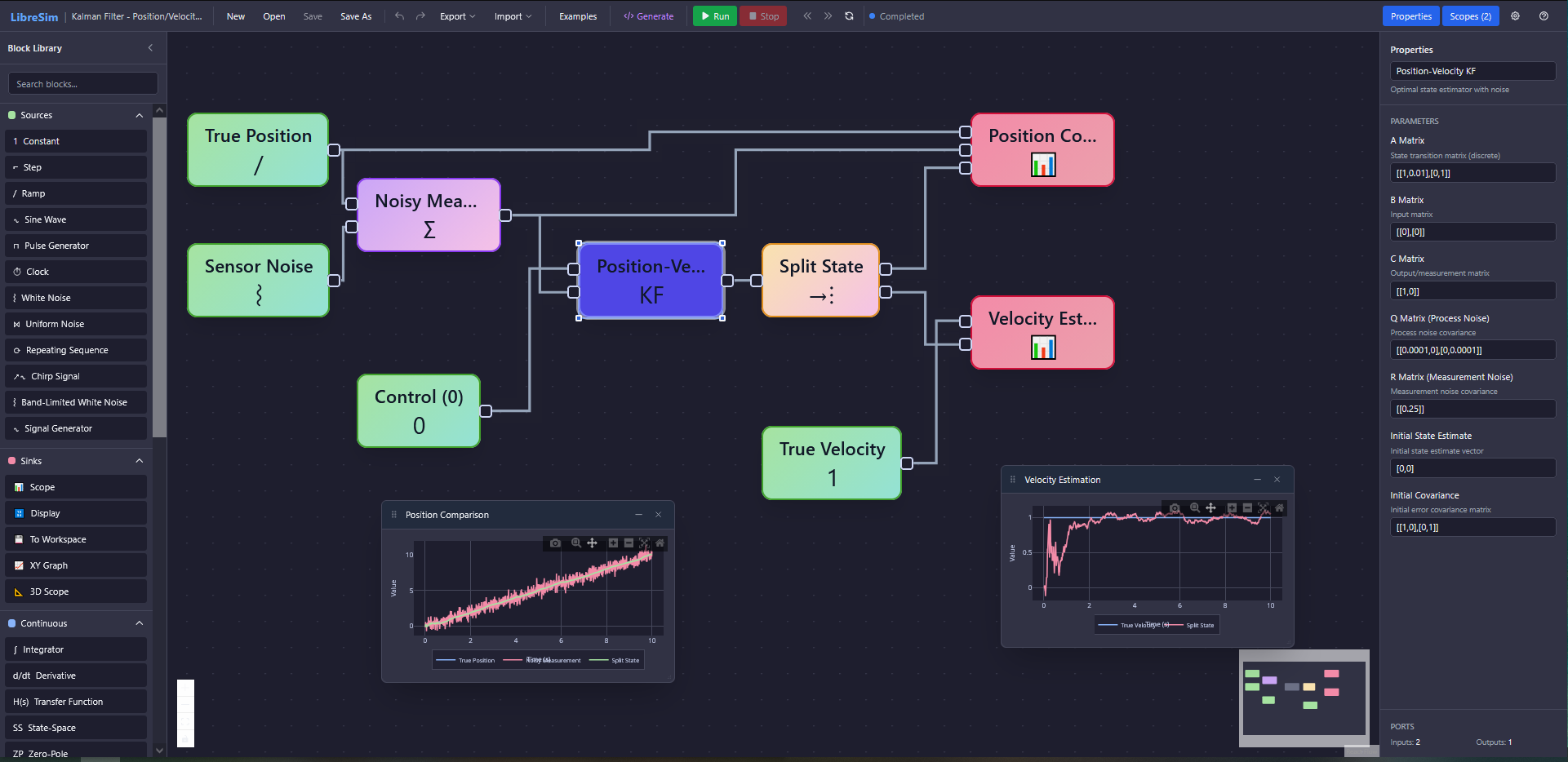Open the Examples menu
This screenshot has height=762, width=1568.
click(578, 16)
